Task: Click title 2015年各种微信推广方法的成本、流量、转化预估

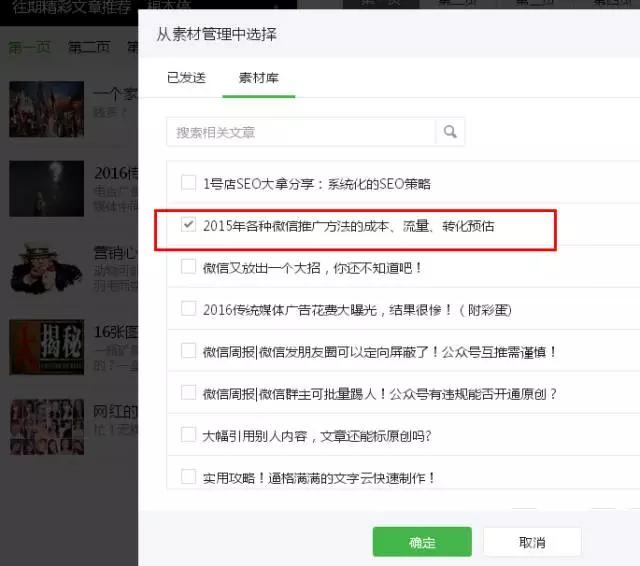Action: coord(349,226)
